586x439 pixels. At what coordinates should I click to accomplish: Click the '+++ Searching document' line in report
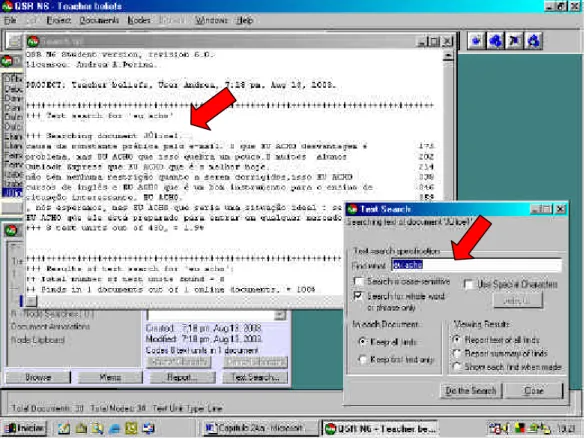(x=104, y=136)
